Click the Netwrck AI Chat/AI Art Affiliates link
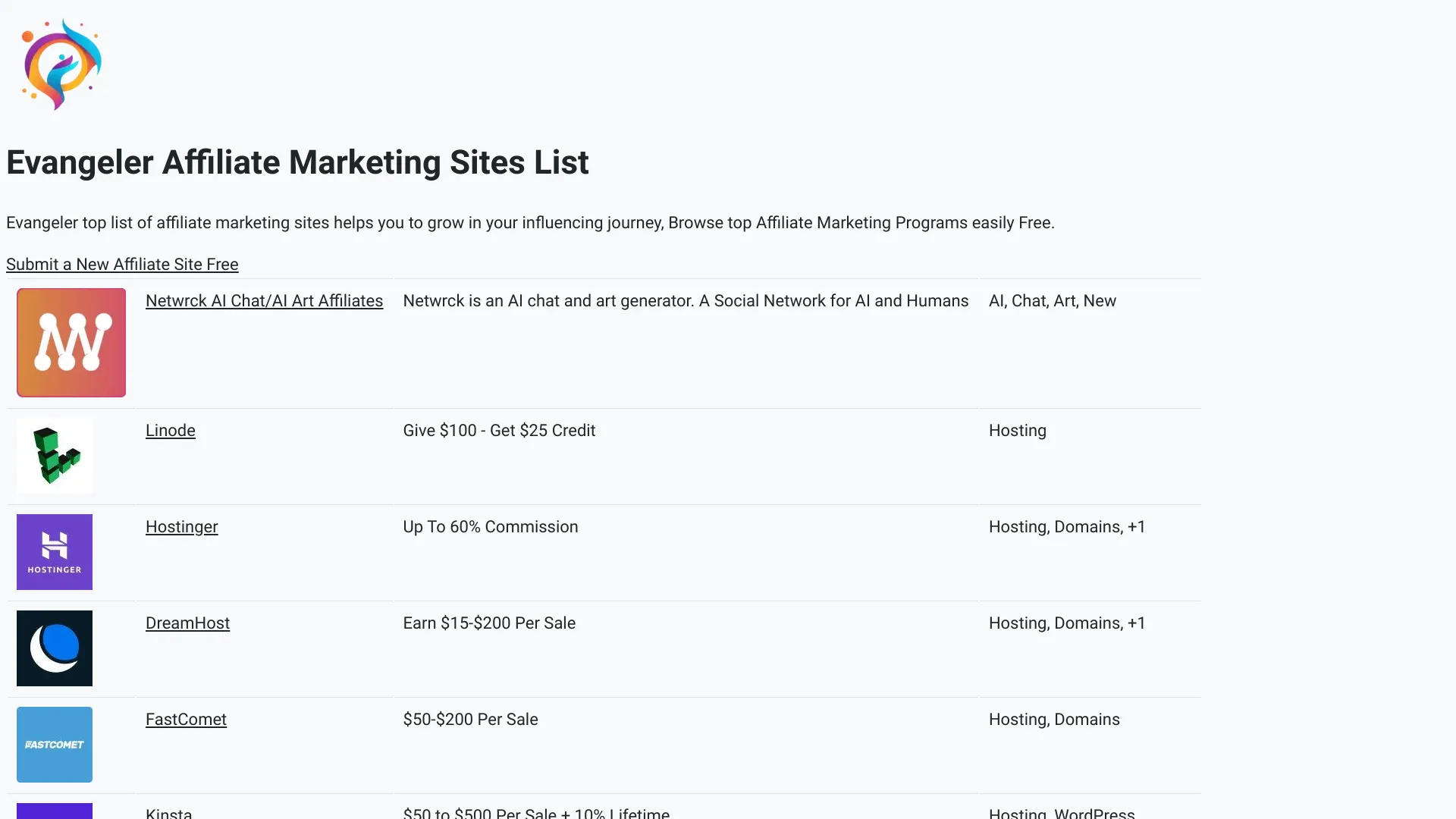 coord(264,301)
